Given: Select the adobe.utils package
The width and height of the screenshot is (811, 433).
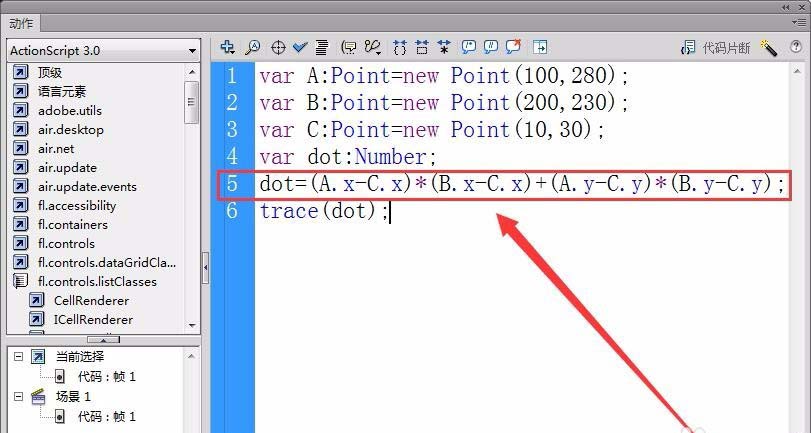Looking at the screenshot, I should click(70, 111).
